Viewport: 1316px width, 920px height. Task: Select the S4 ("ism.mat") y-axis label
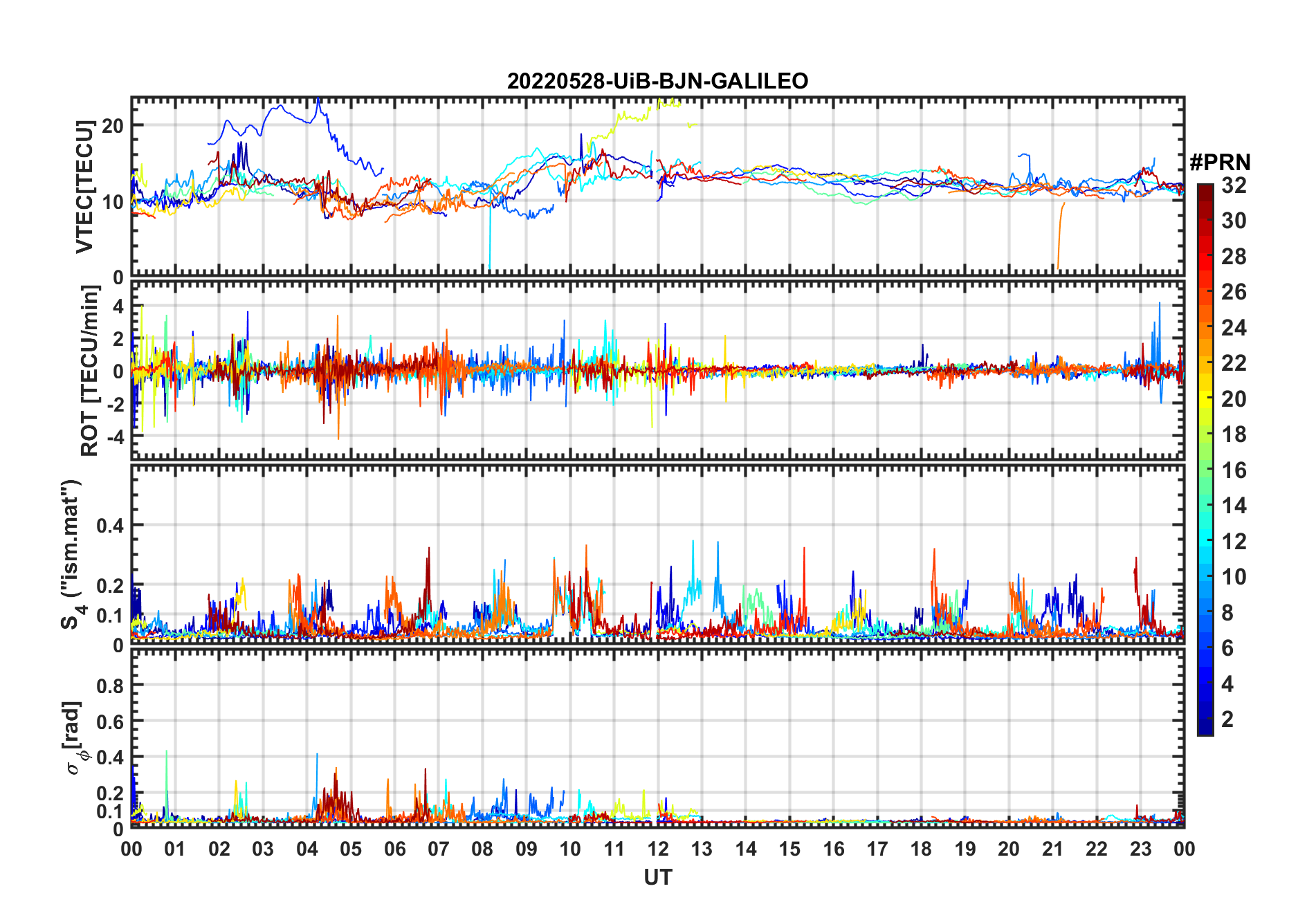[72, 555]
